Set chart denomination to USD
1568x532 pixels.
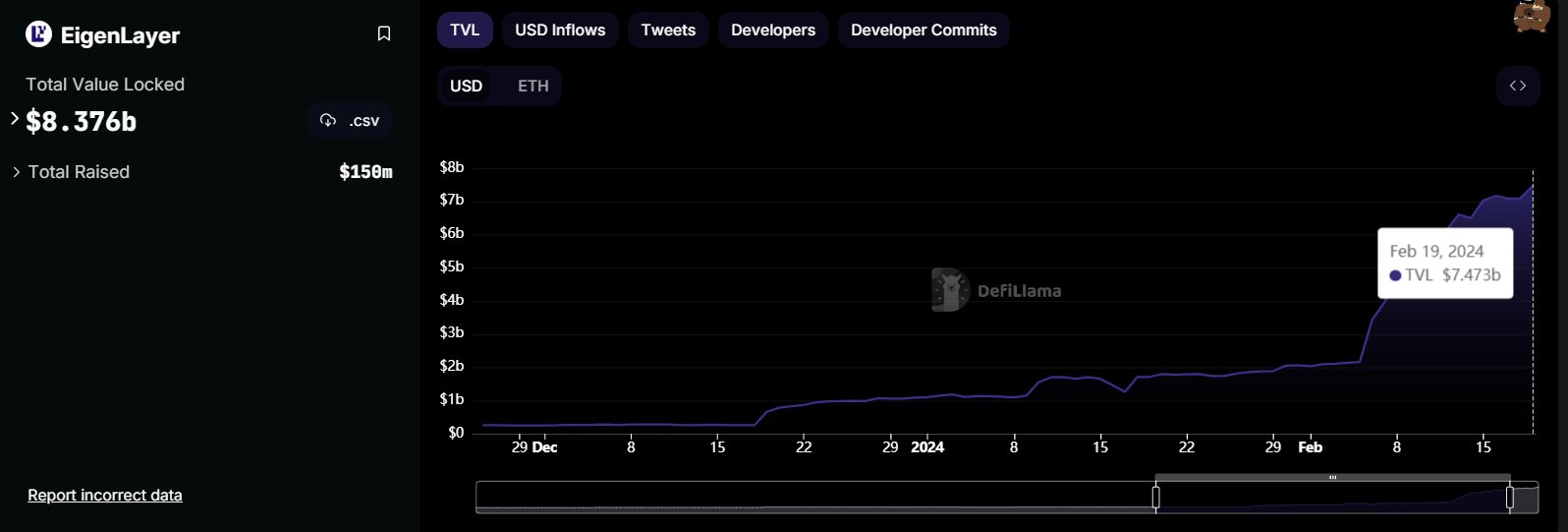tap(466, 86)
